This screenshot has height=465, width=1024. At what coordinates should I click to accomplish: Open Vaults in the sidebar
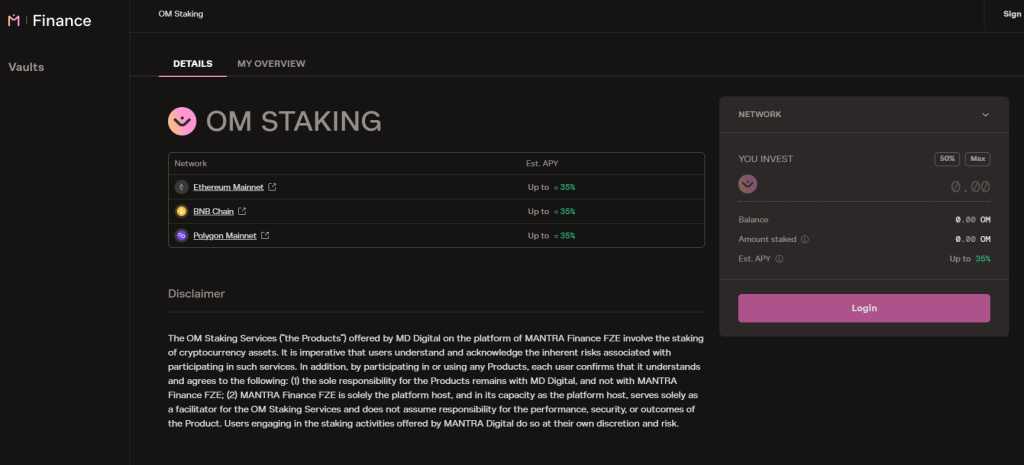pos(26,67)
